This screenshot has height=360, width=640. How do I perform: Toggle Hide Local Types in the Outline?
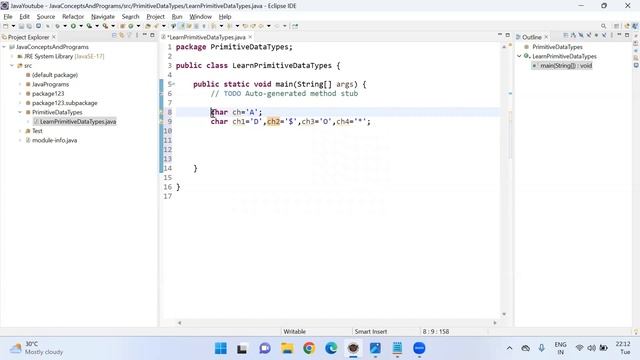tap(604, 36)
